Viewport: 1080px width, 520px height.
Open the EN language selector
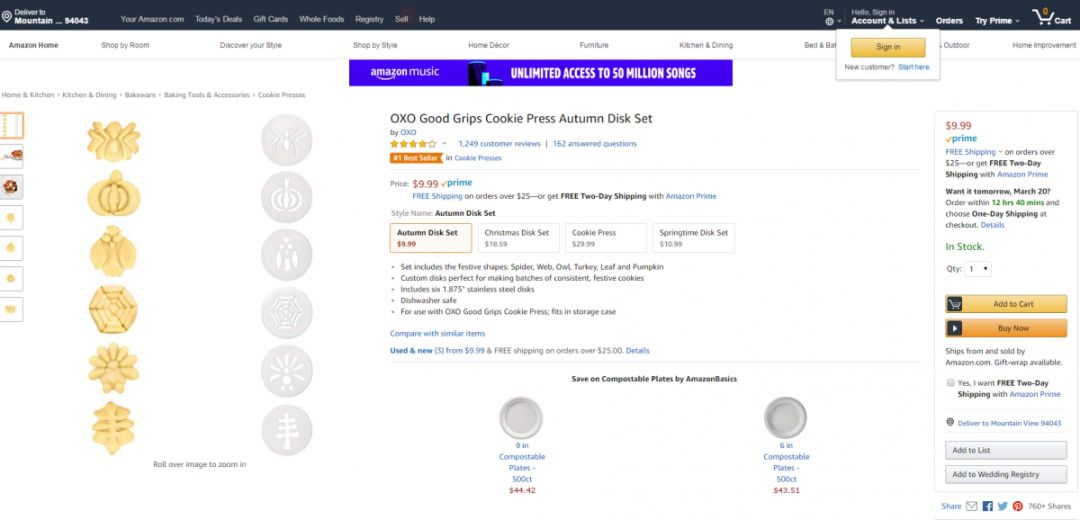829,17
